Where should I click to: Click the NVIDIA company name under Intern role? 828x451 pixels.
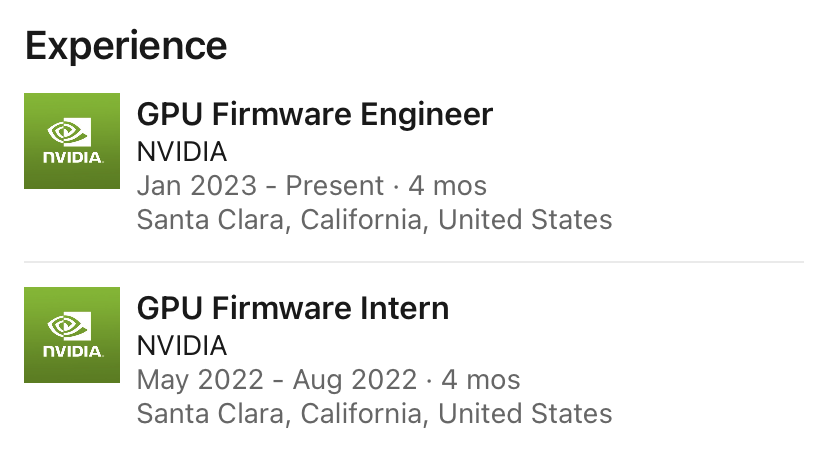point(181,346)
